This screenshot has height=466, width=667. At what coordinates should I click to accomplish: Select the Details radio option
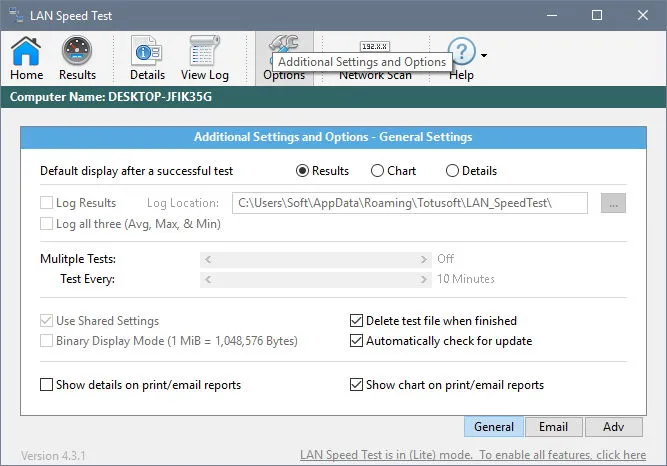tap(452, 171)
